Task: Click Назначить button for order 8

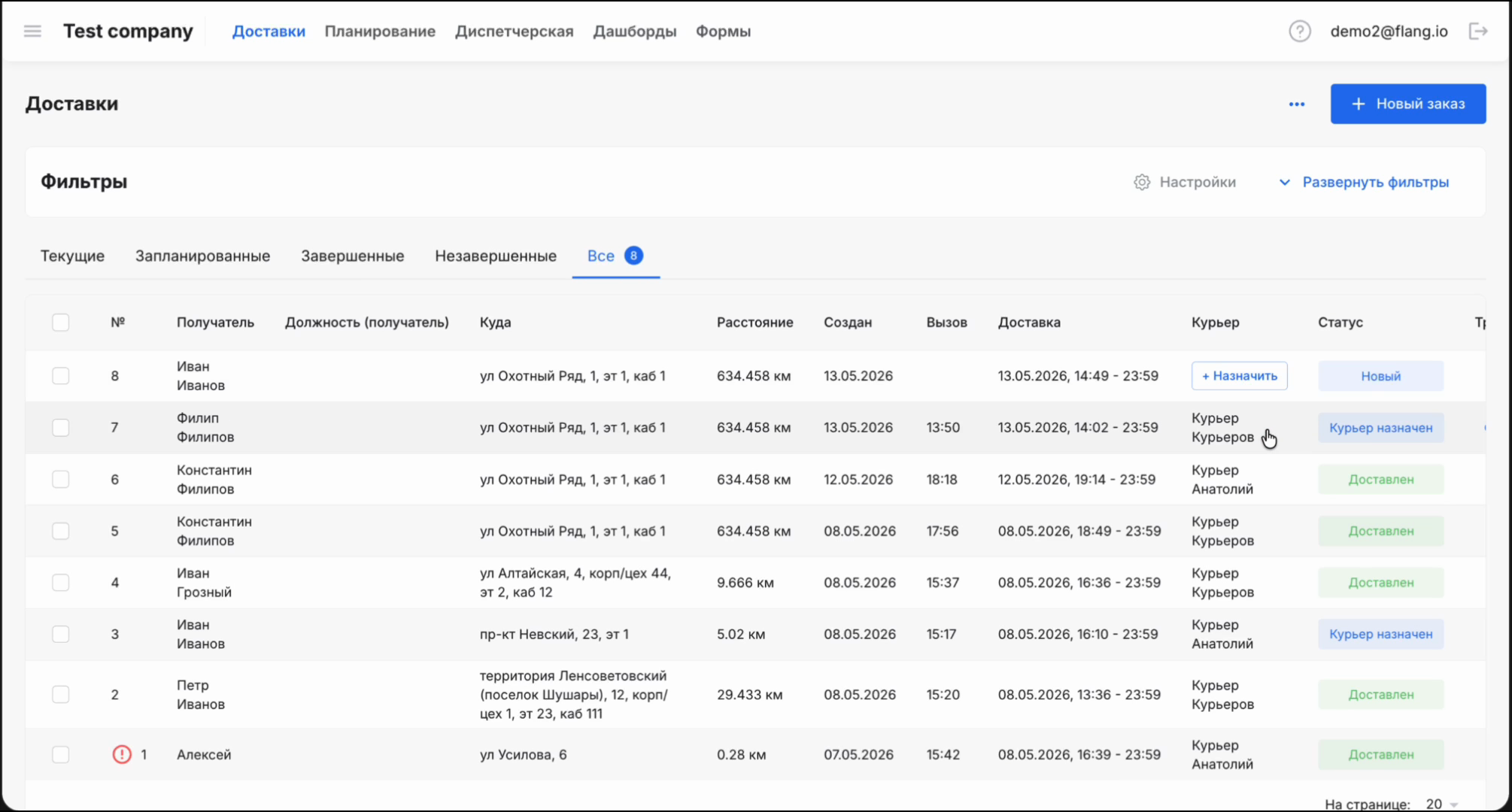Action: (x=1239, y=375)
